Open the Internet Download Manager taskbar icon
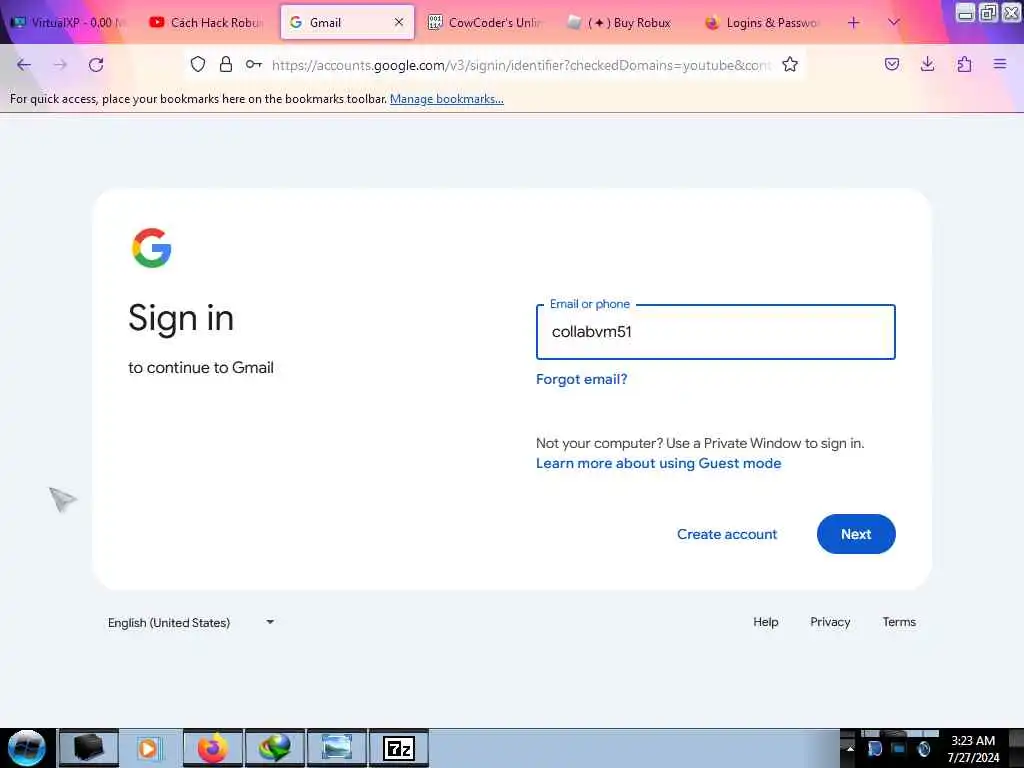The width and height of the screenshot is (1024, 768). [x=275, y=748]
